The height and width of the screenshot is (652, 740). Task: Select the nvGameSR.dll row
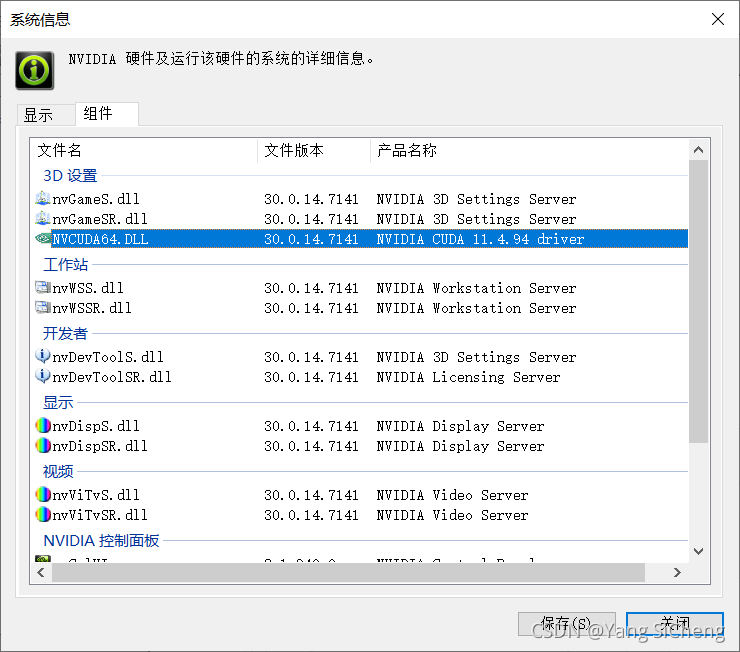361,219
